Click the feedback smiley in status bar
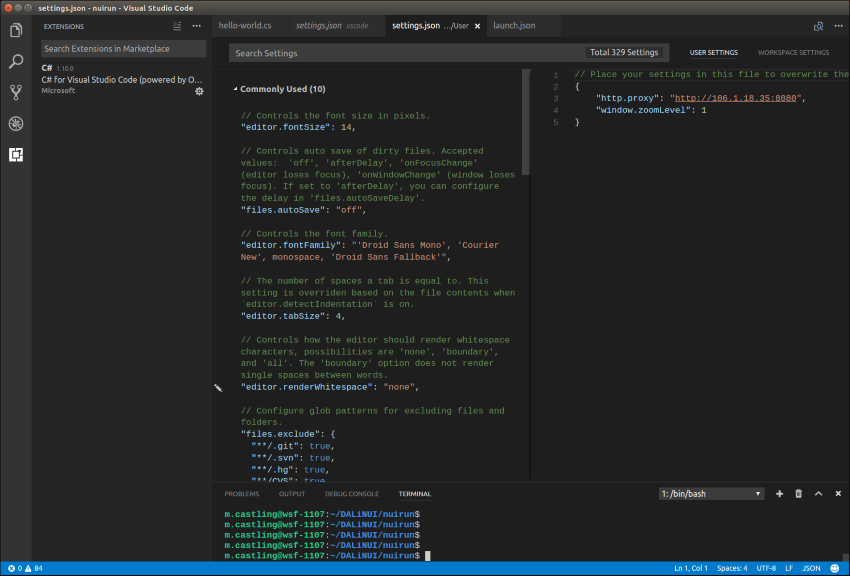This screenshot has width=850, height=576. 837,568
